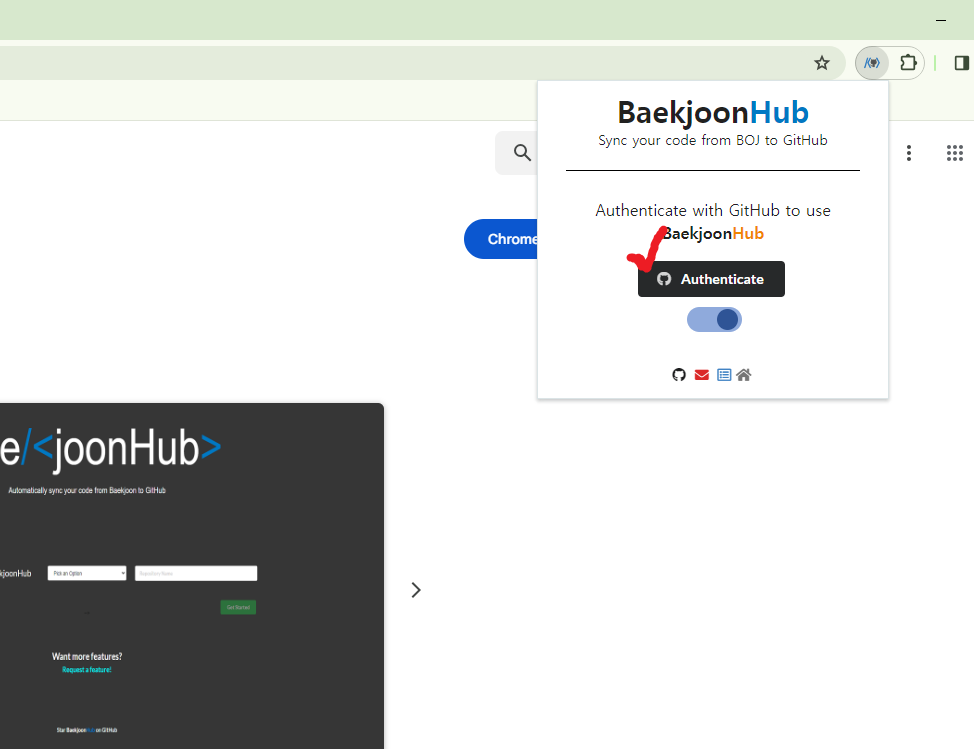Screen dimensions: 974x749
Task: Open GitHub icon in popup footer
Action: click(679, 374)
